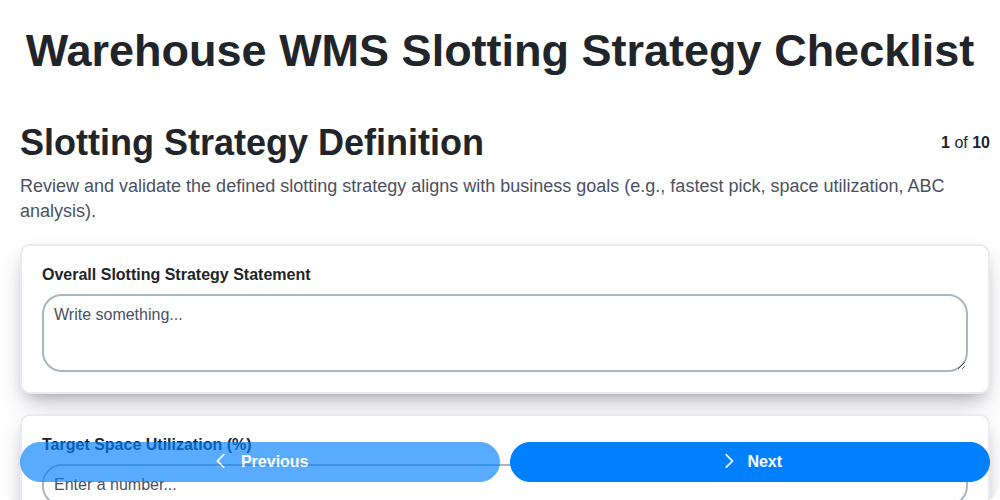Click the "1 of 10" step indicator
1000x500 pixels.
965,142
